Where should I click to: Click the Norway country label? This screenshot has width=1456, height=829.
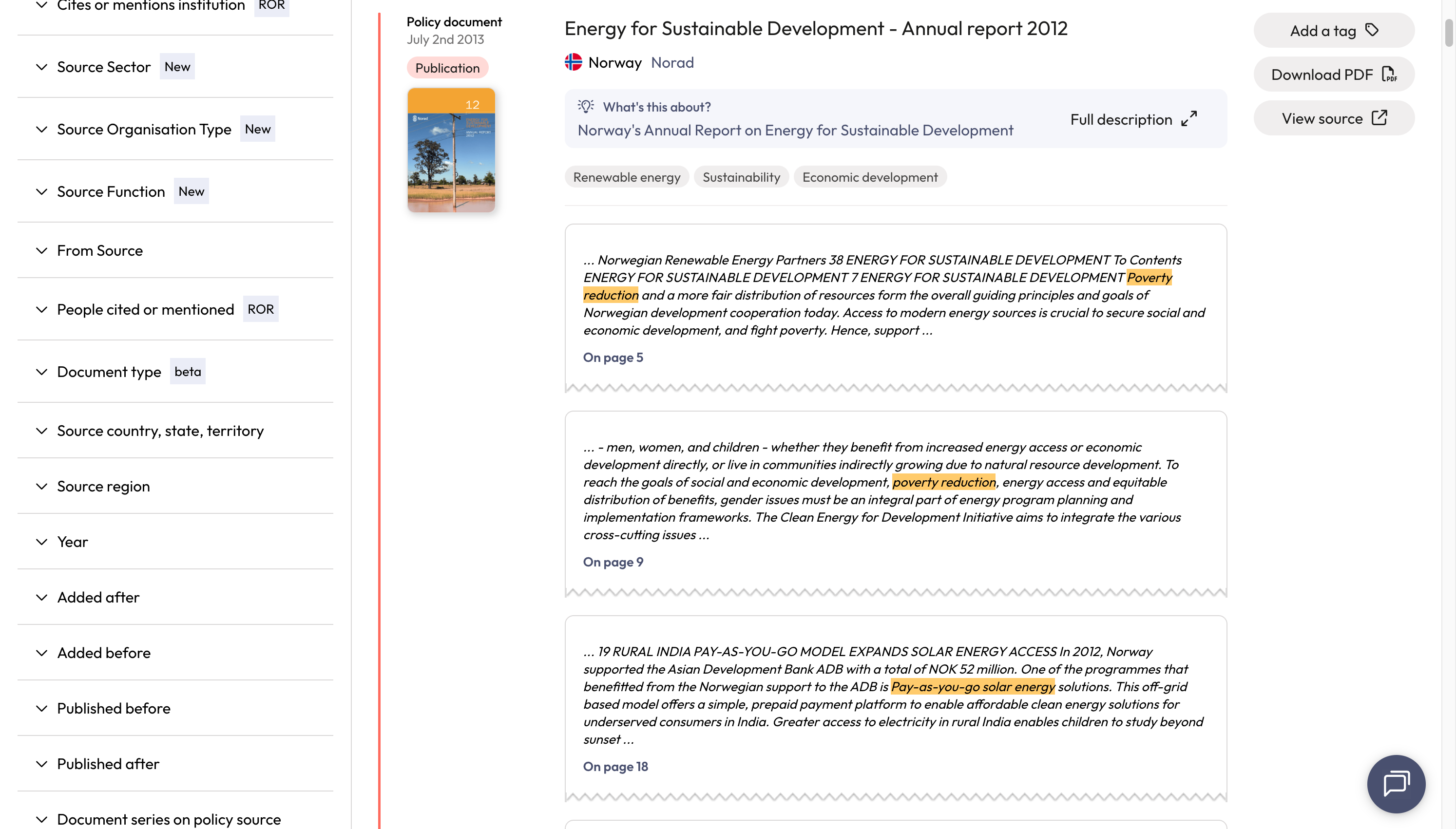pos(614,62)
